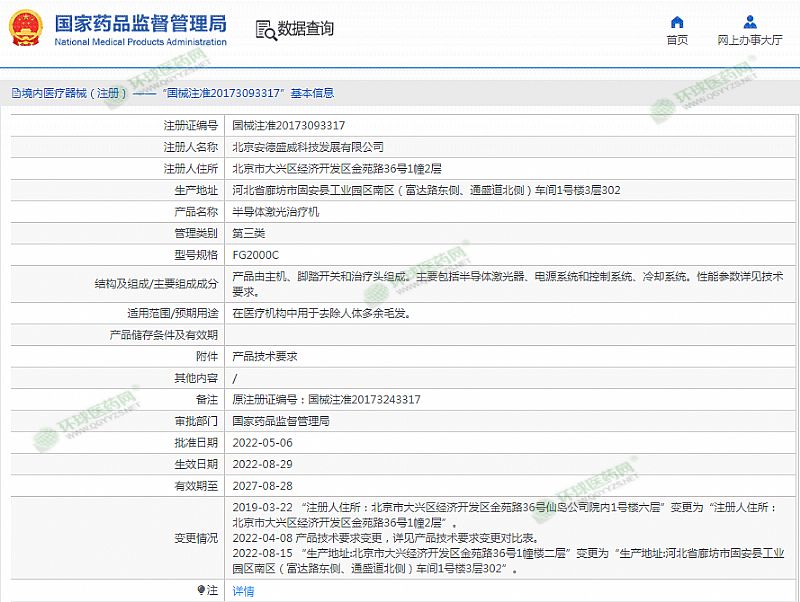Click the 变更情况 row label

pyautogui.click(x=196, y=538)
